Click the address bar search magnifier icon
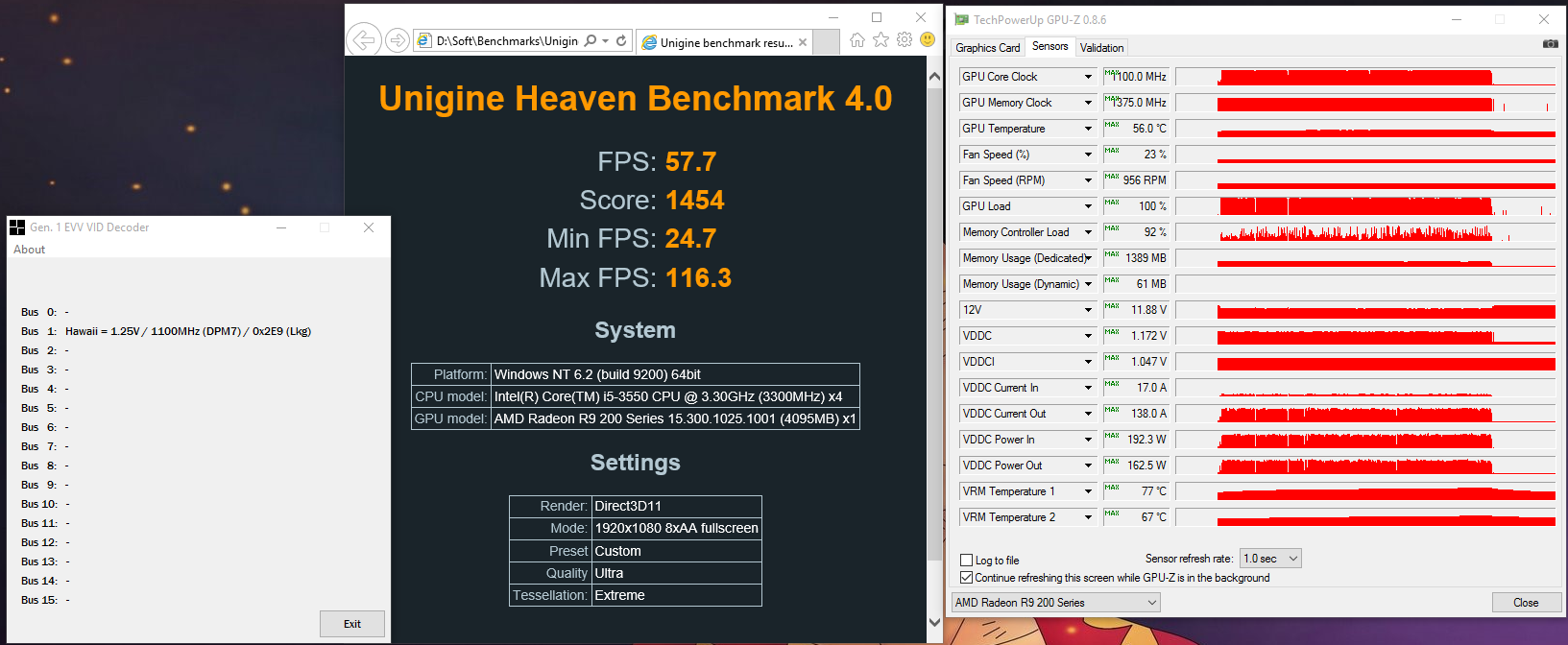Screen dimensions: 1568x645 (591, 40)
